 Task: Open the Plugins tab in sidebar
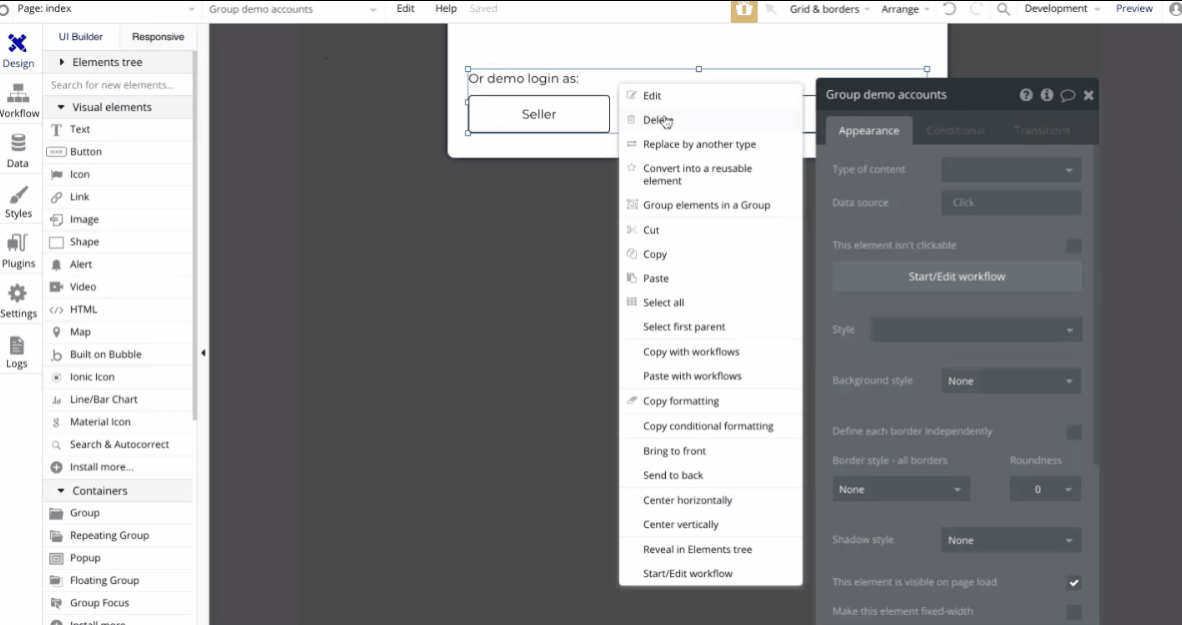pos(18,251)
